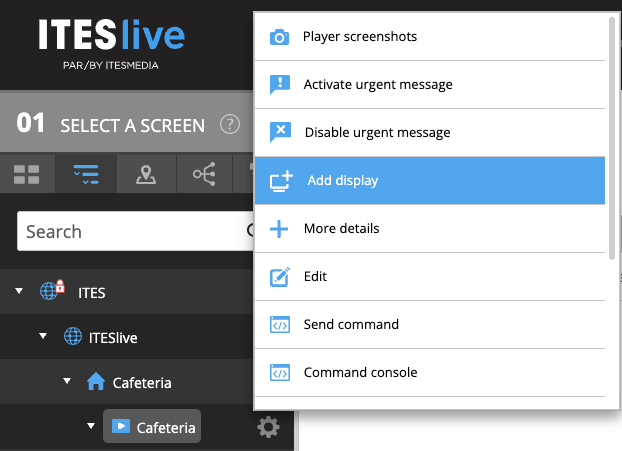Collapse the Cafeteria player node arrow

pos(90,426)
